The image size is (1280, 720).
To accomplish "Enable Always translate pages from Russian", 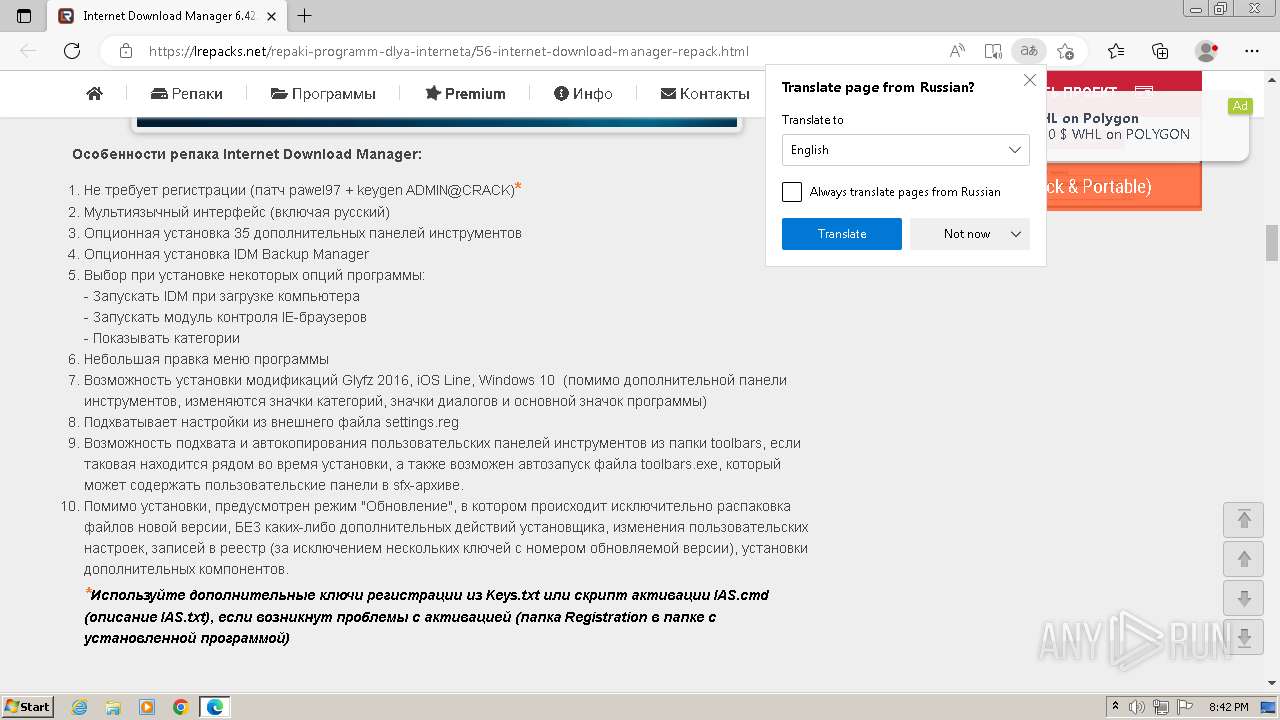I will pyautogui.click(x=792, y=192).
